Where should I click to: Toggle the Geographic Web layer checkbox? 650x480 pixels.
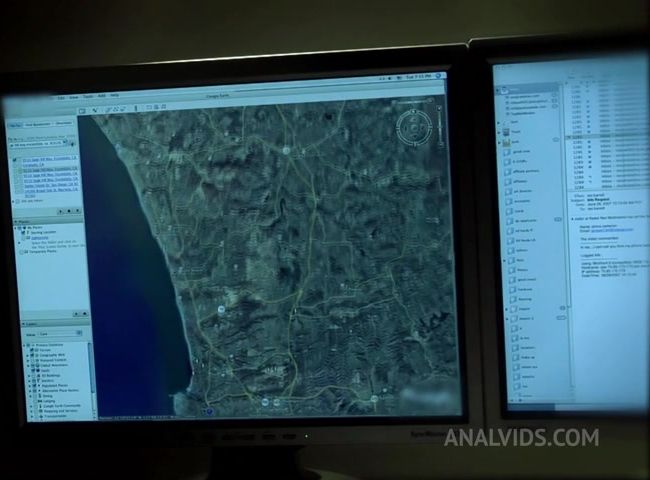(x=32, y=355)
